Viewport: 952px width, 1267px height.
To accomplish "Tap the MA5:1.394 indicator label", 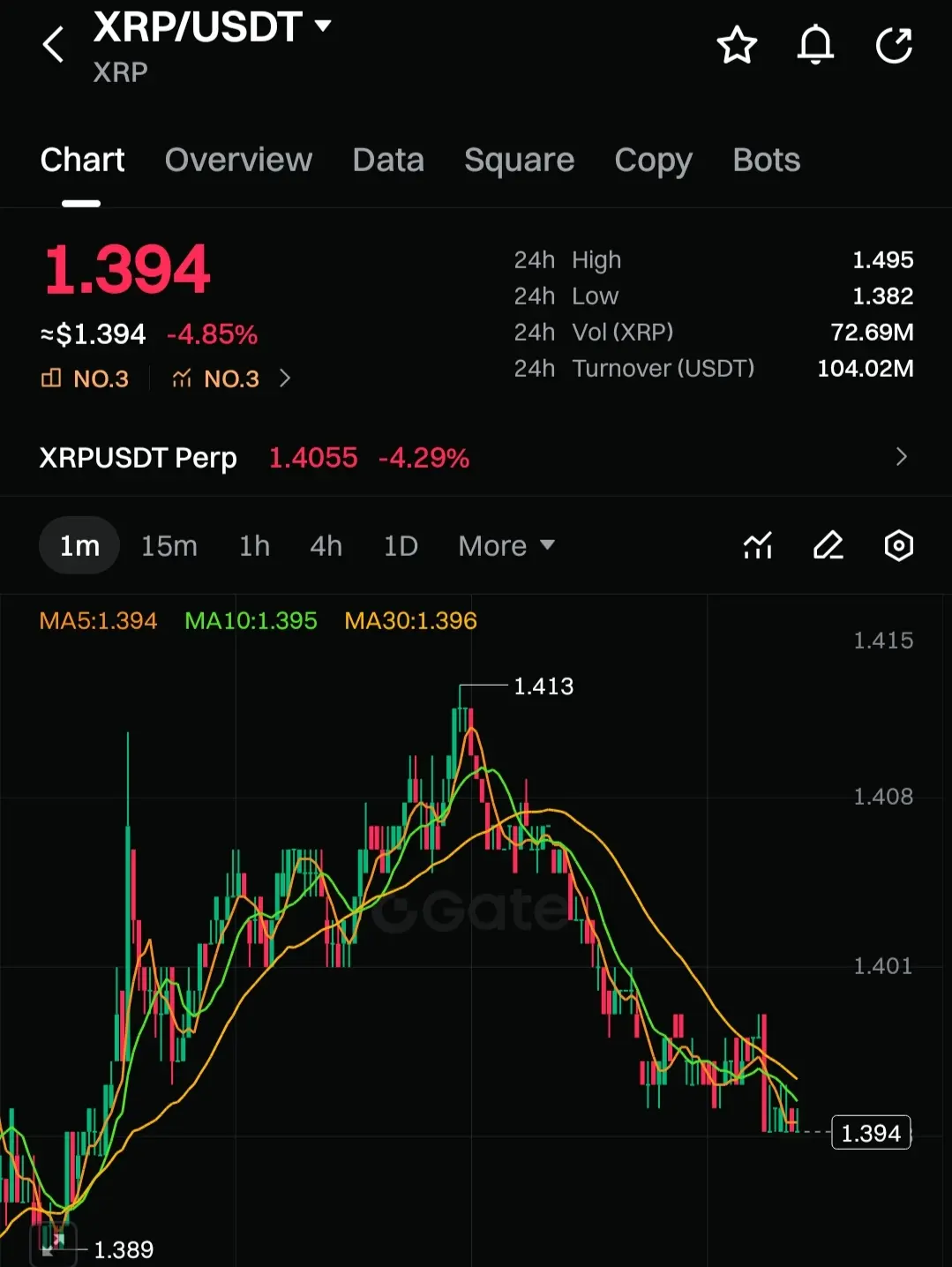I will coord(98,621).
